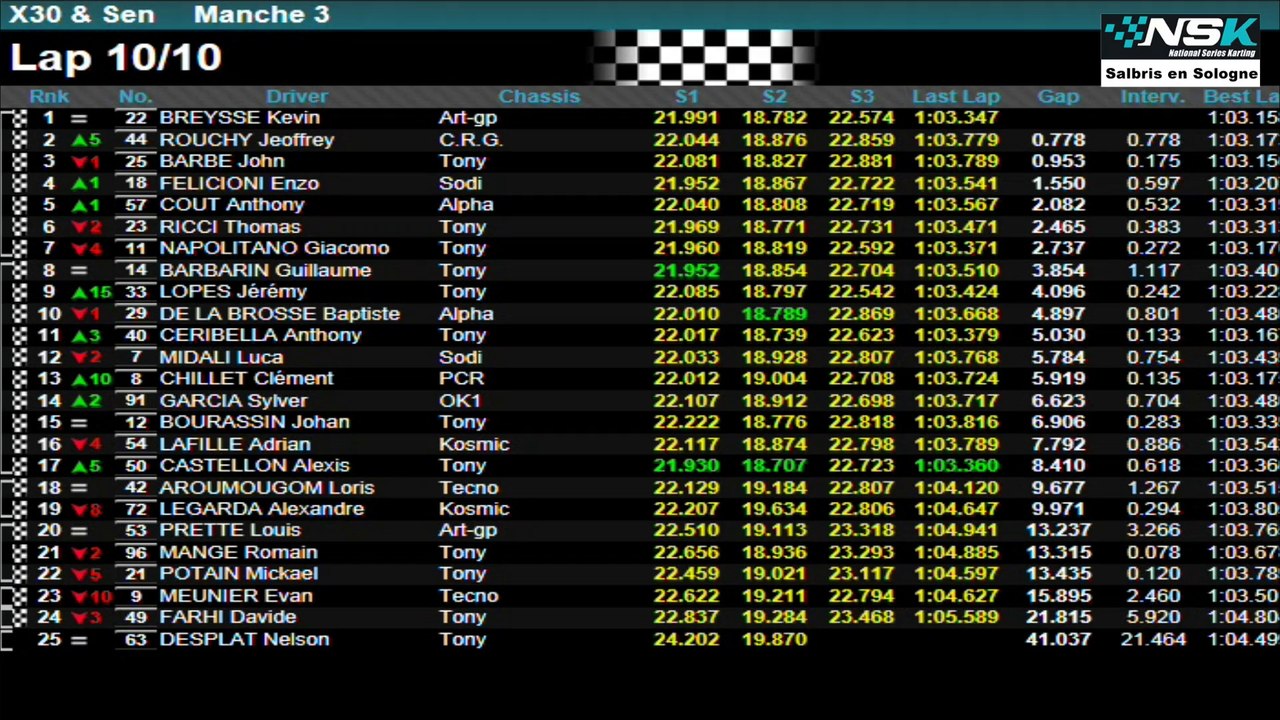This screenshot has height=720, width=1280.
Task: Click the PCR chassis cell
Action: pos(461,379)
